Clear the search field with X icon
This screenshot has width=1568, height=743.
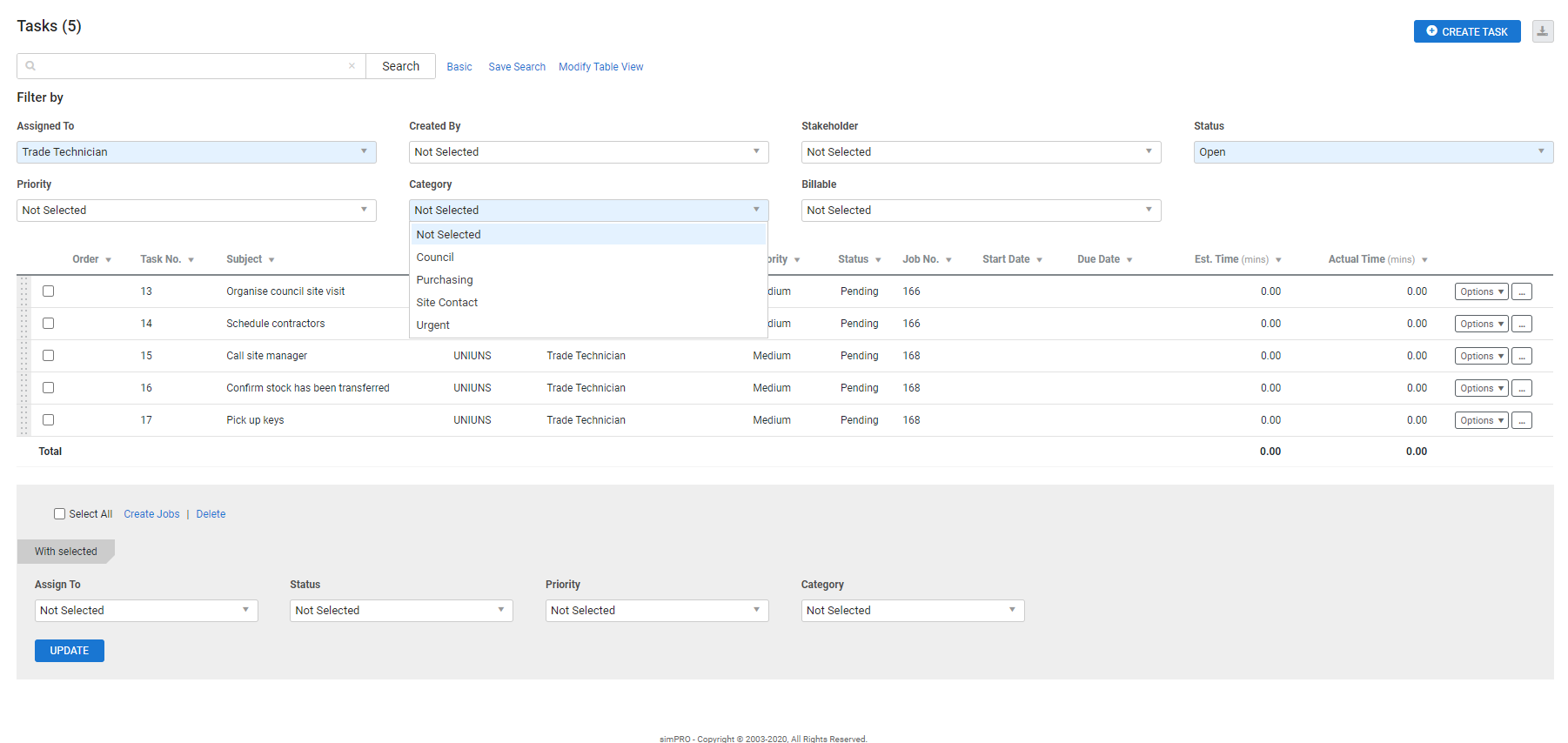352,66
